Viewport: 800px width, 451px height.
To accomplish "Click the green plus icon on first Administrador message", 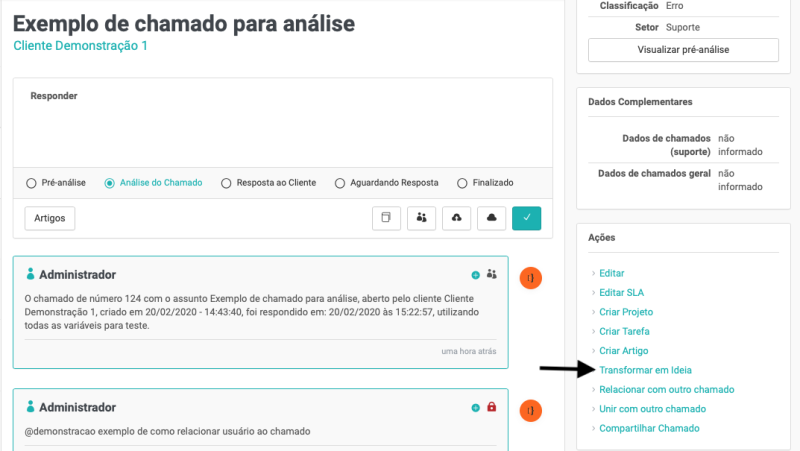I will (x=475, y=274).
